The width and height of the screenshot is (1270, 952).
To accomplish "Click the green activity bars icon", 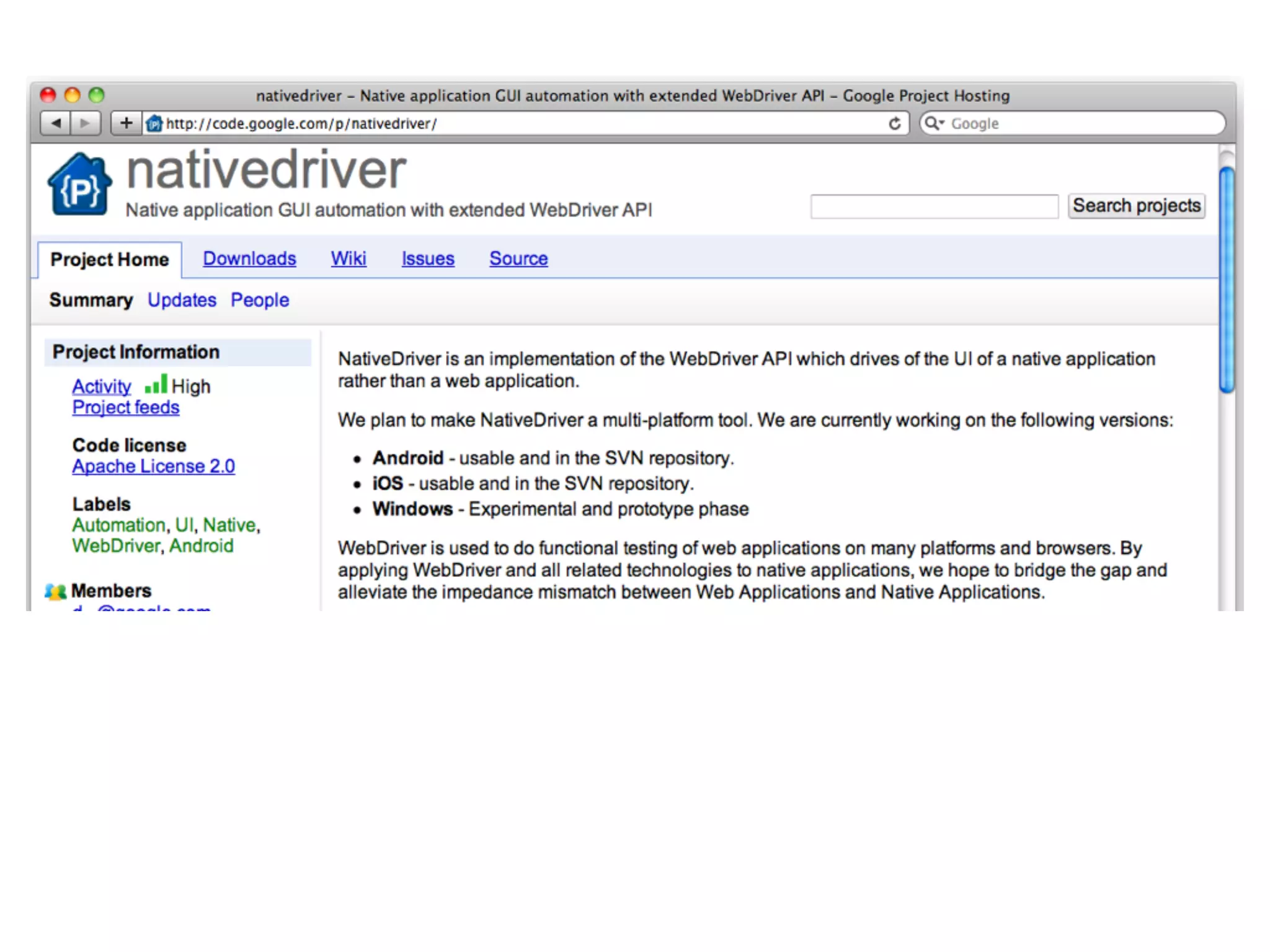I will pyautogui.click(x=156, y=384).
